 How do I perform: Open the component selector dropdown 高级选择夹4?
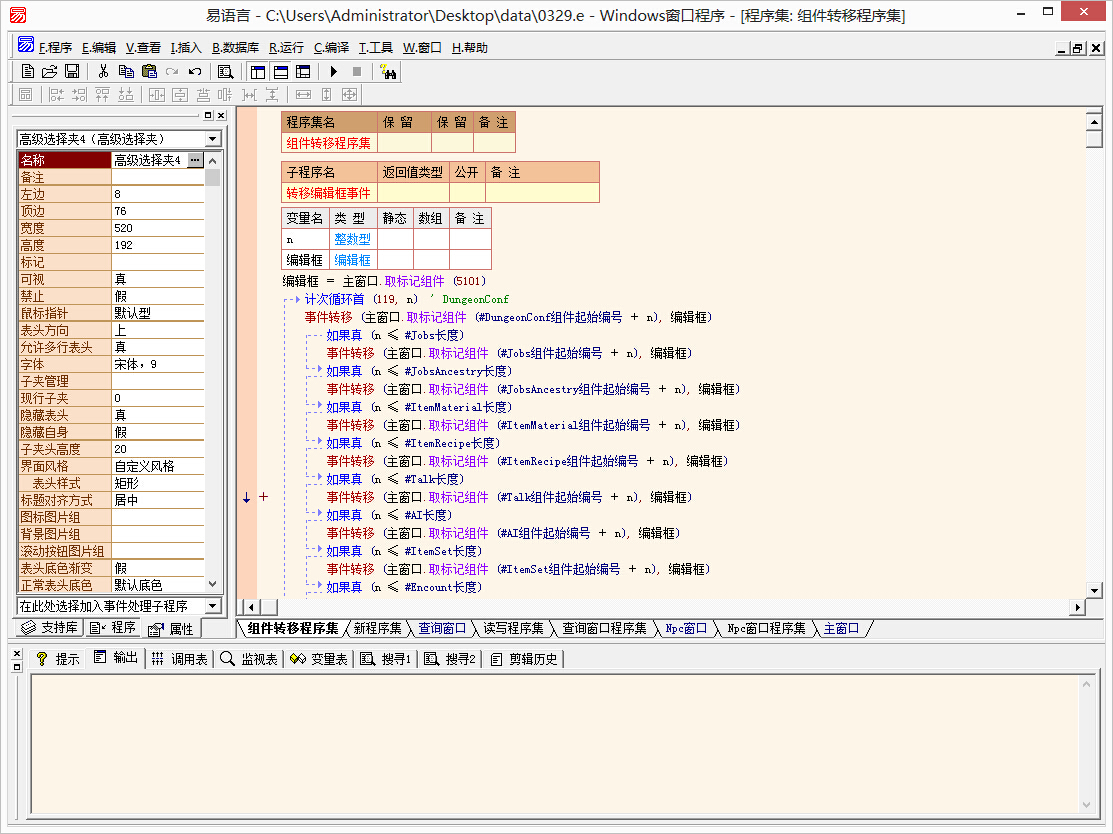[x=213, y=139]
